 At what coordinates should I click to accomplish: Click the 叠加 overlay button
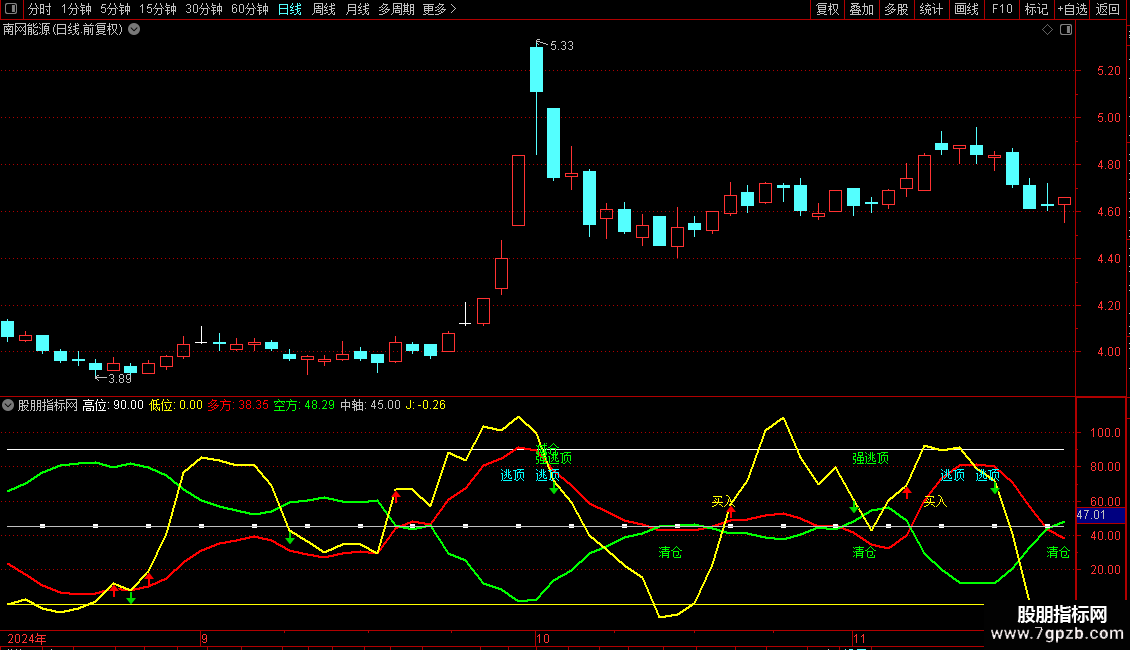[x=861, y=9]
